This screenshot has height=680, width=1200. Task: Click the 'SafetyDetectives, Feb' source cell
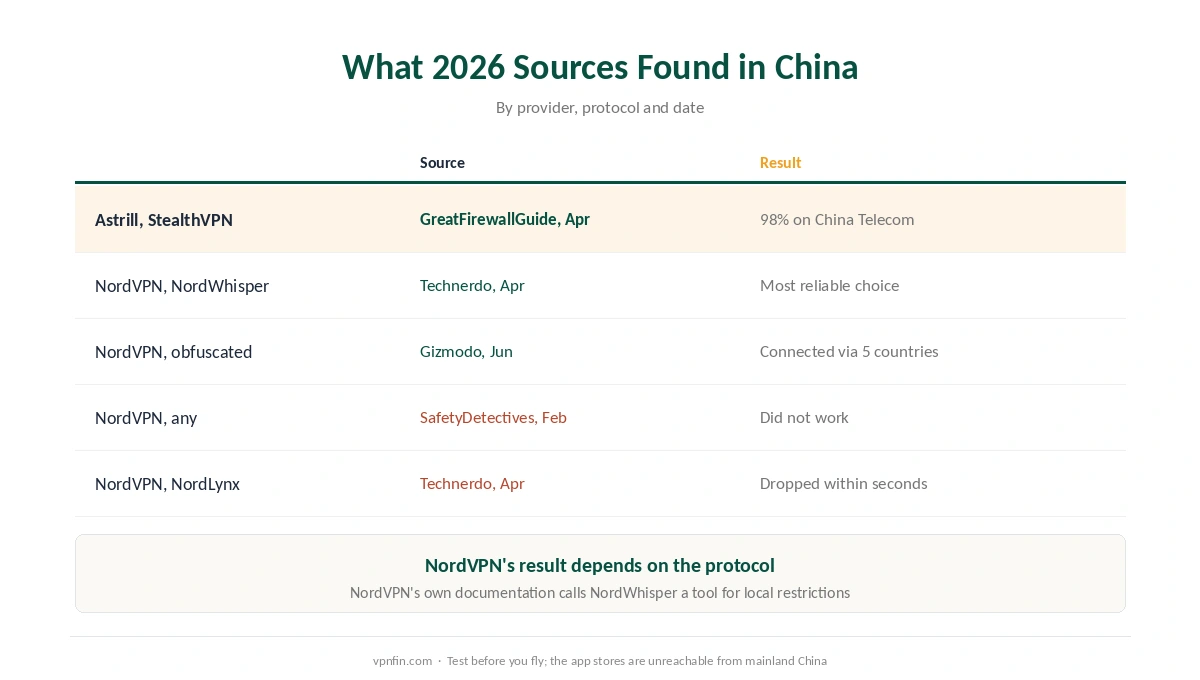[x=493, y=417]
